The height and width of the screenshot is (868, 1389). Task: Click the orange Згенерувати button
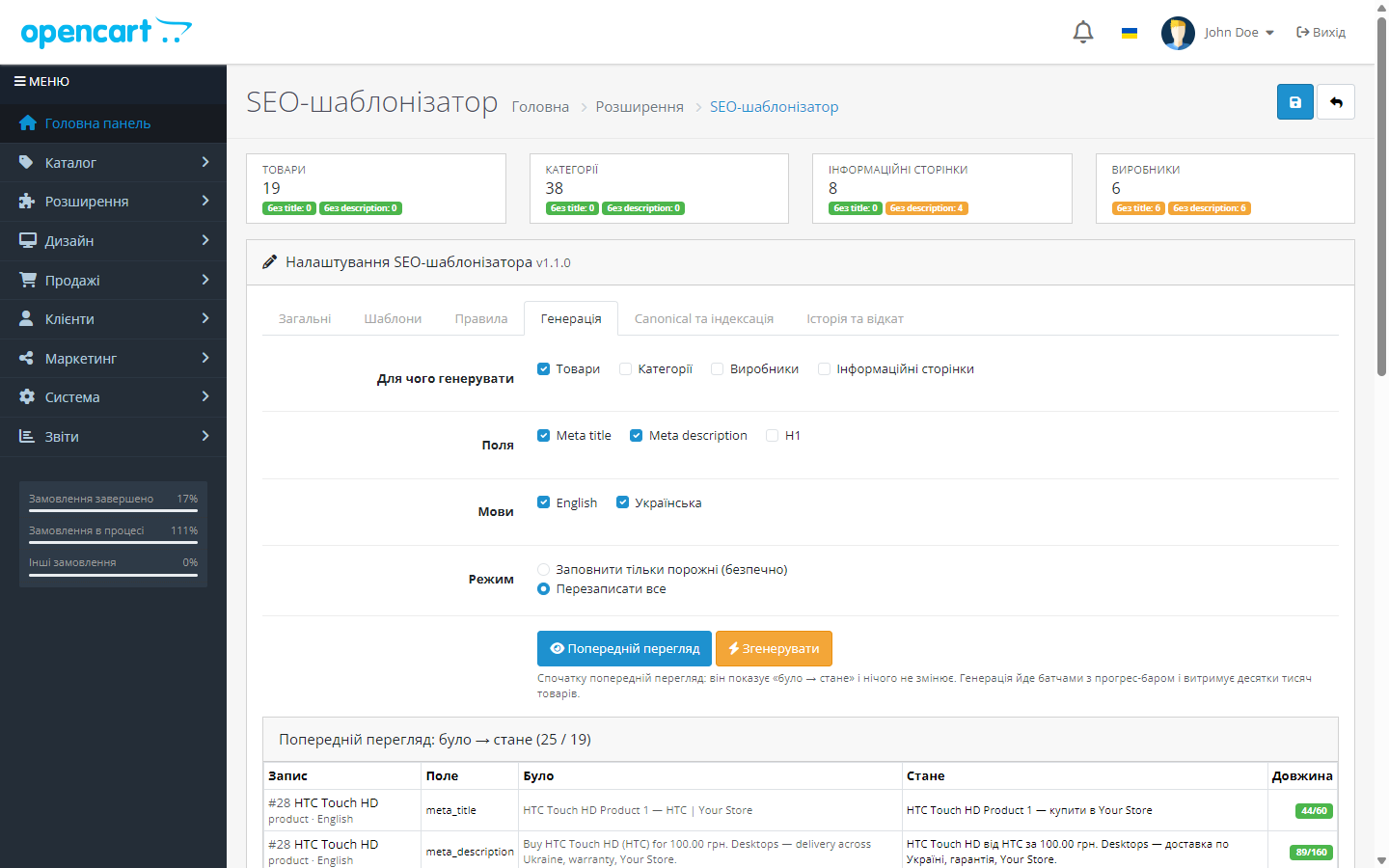tap(774, 649)
